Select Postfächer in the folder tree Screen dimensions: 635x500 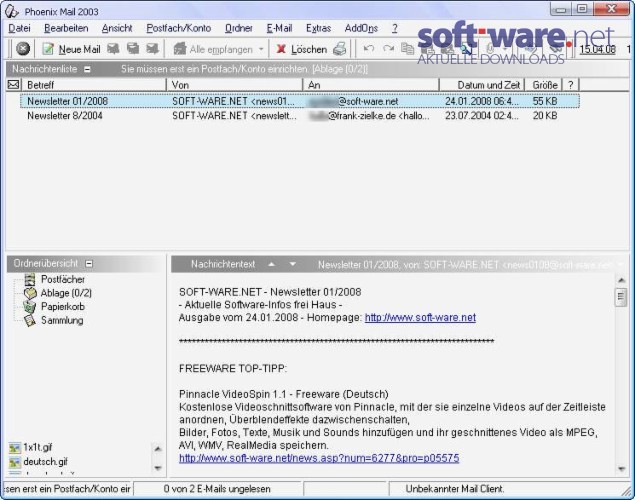(63, 279)
